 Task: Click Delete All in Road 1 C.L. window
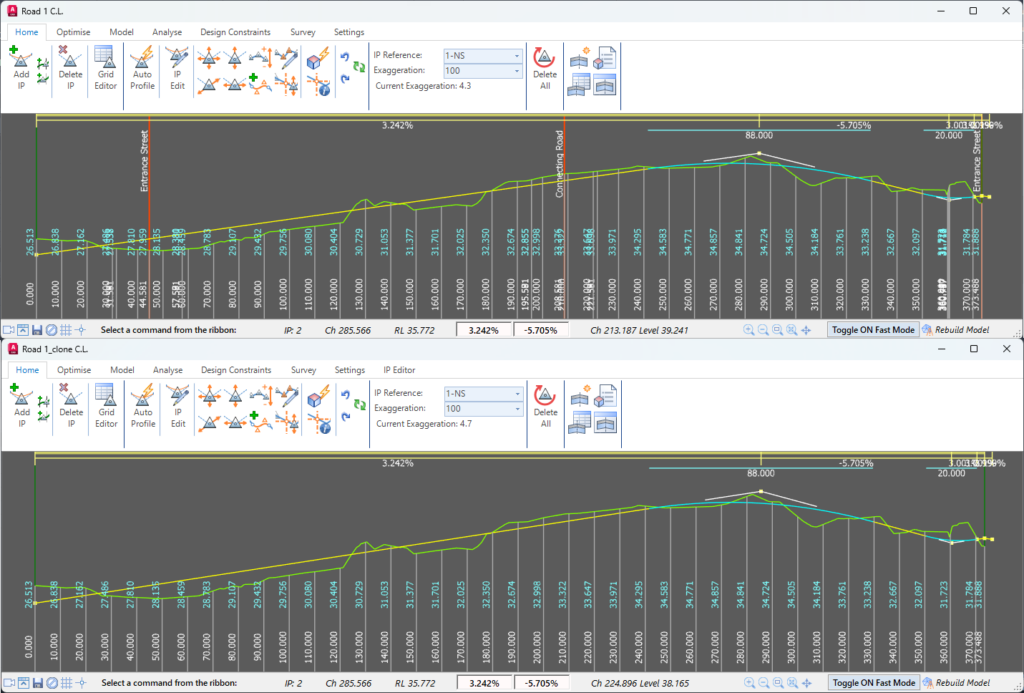click(545, 69)
